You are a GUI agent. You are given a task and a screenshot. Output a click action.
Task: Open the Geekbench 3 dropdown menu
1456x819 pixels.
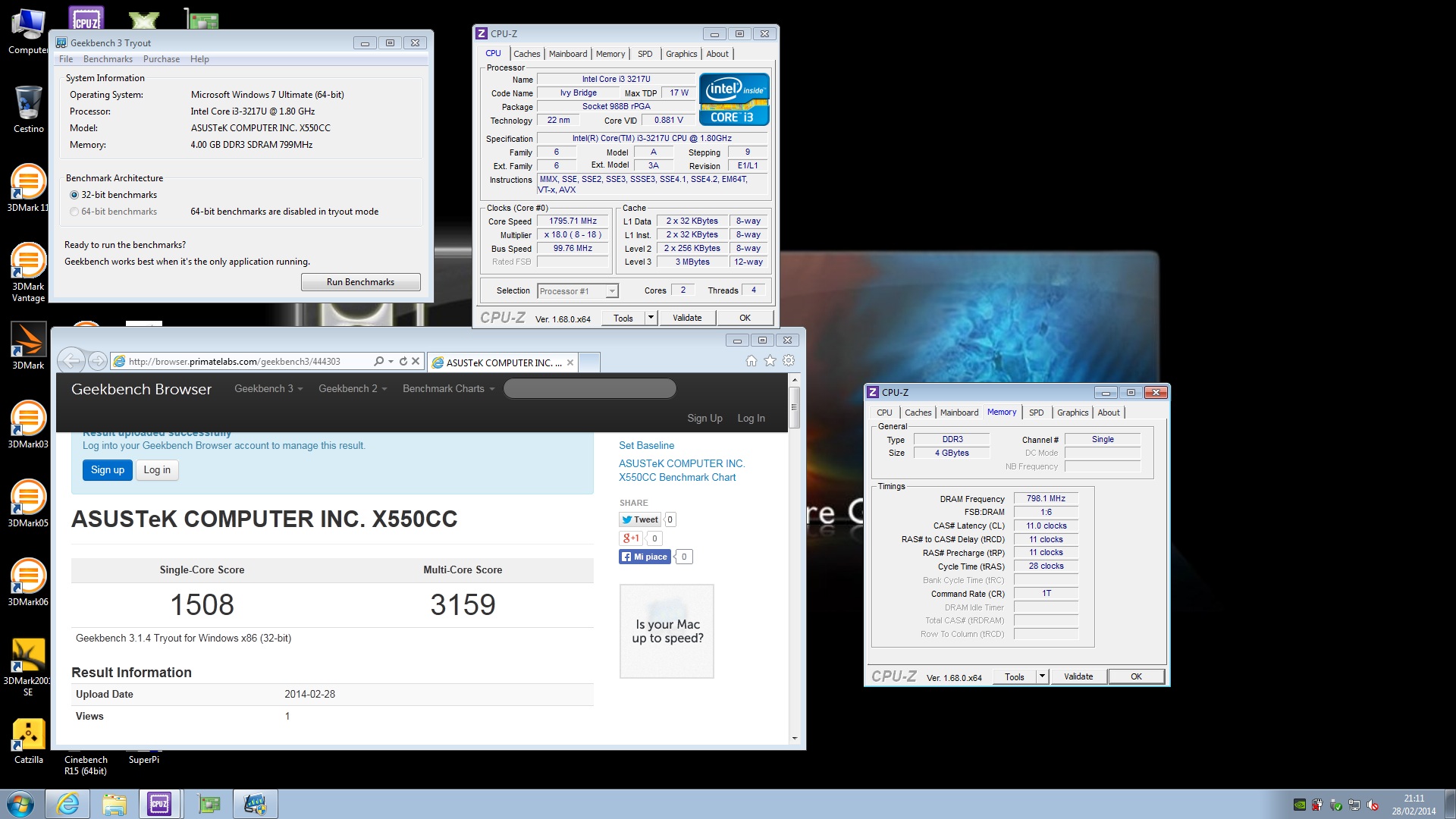click(268, 388)
